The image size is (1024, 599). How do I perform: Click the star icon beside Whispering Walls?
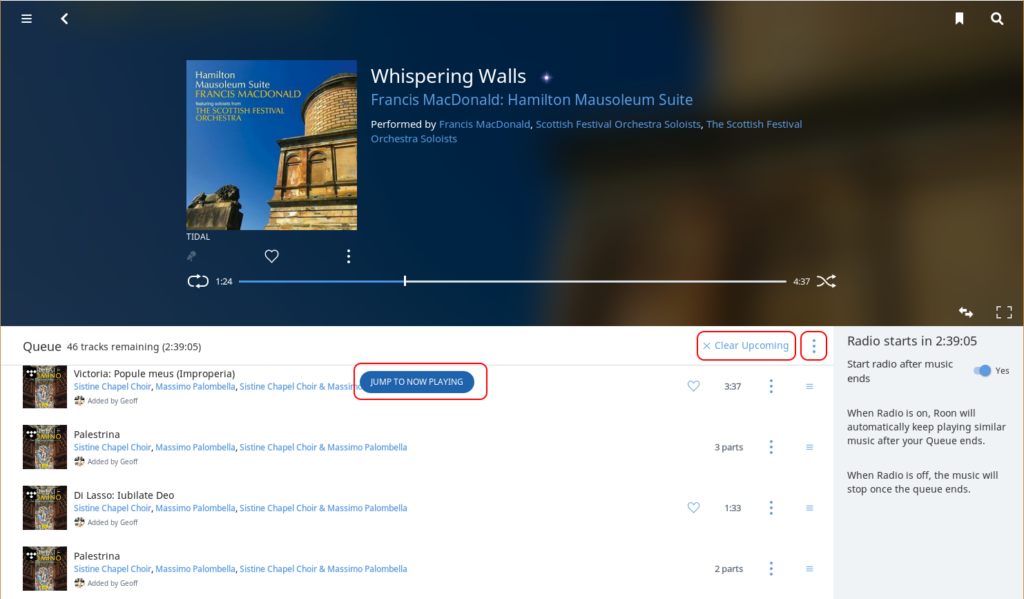tap(547, 78)
